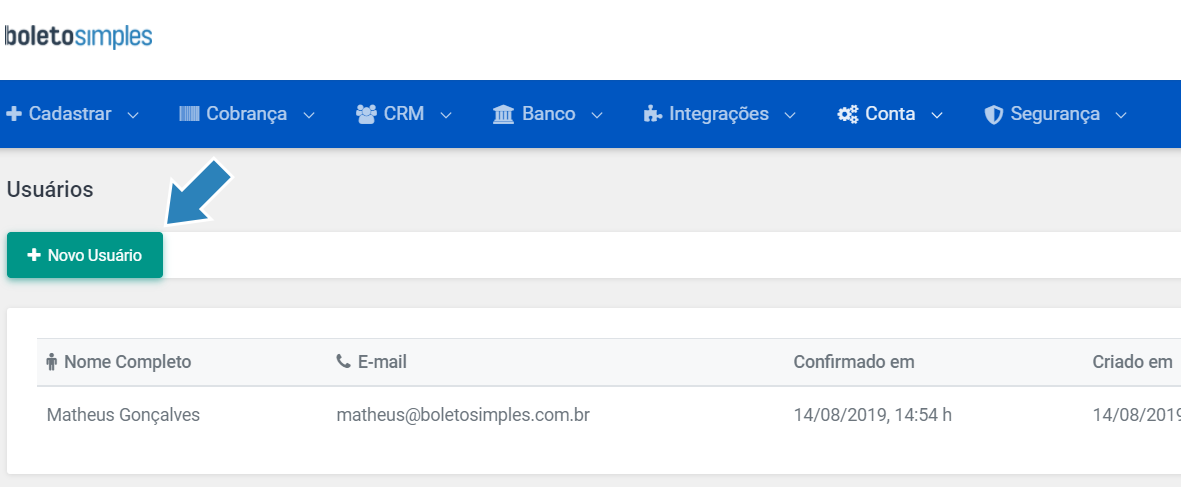
Task: Click the Criado em column header
Action: (1132, 362)
